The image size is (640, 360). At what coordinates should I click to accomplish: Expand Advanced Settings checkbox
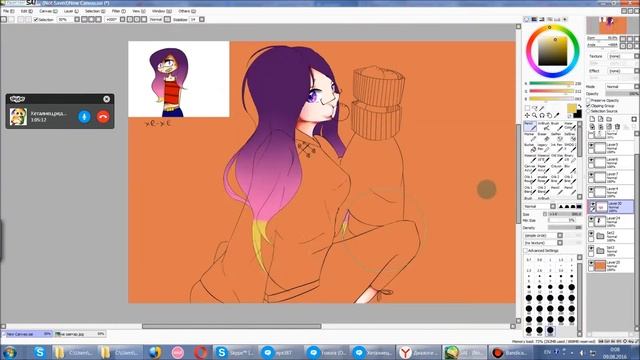point(526,251)
